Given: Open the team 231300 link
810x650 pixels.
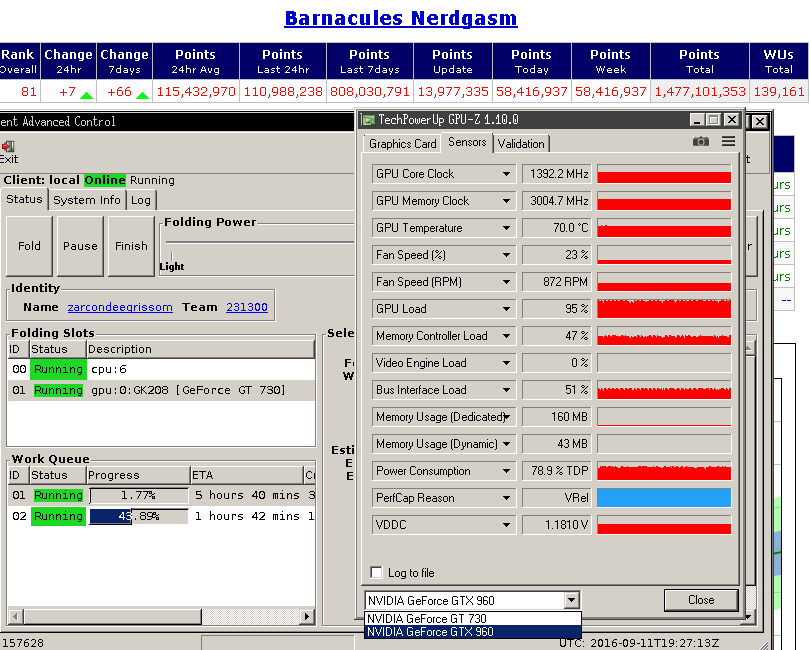Looking at the screenshot, I should pos(247,307).
